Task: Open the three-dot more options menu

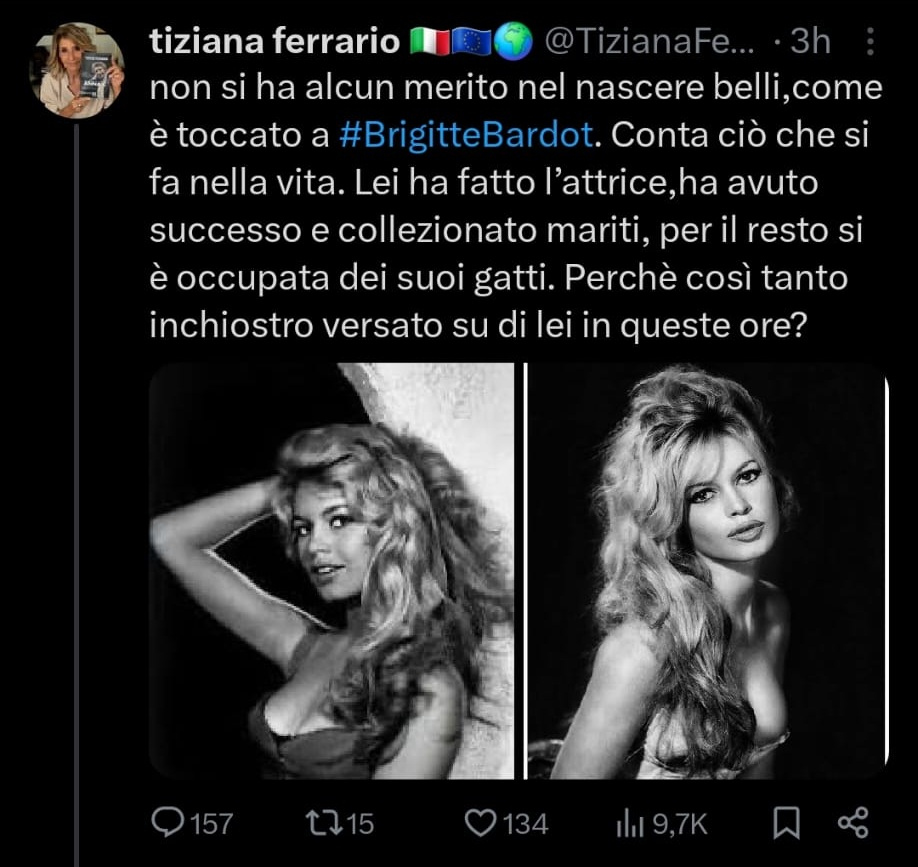Action: [869, 41]
